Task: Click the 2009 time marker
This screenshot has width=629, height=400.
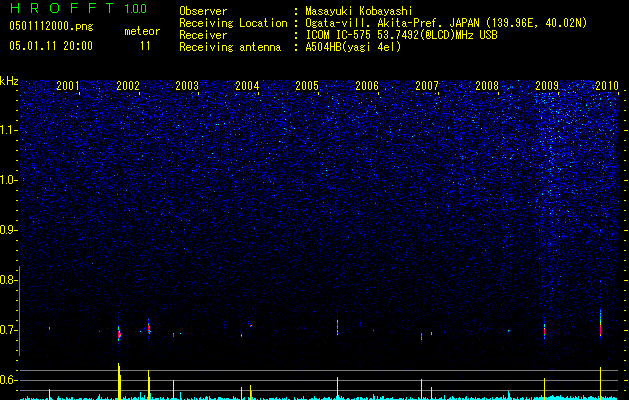Action: click(x=547, y=85)
